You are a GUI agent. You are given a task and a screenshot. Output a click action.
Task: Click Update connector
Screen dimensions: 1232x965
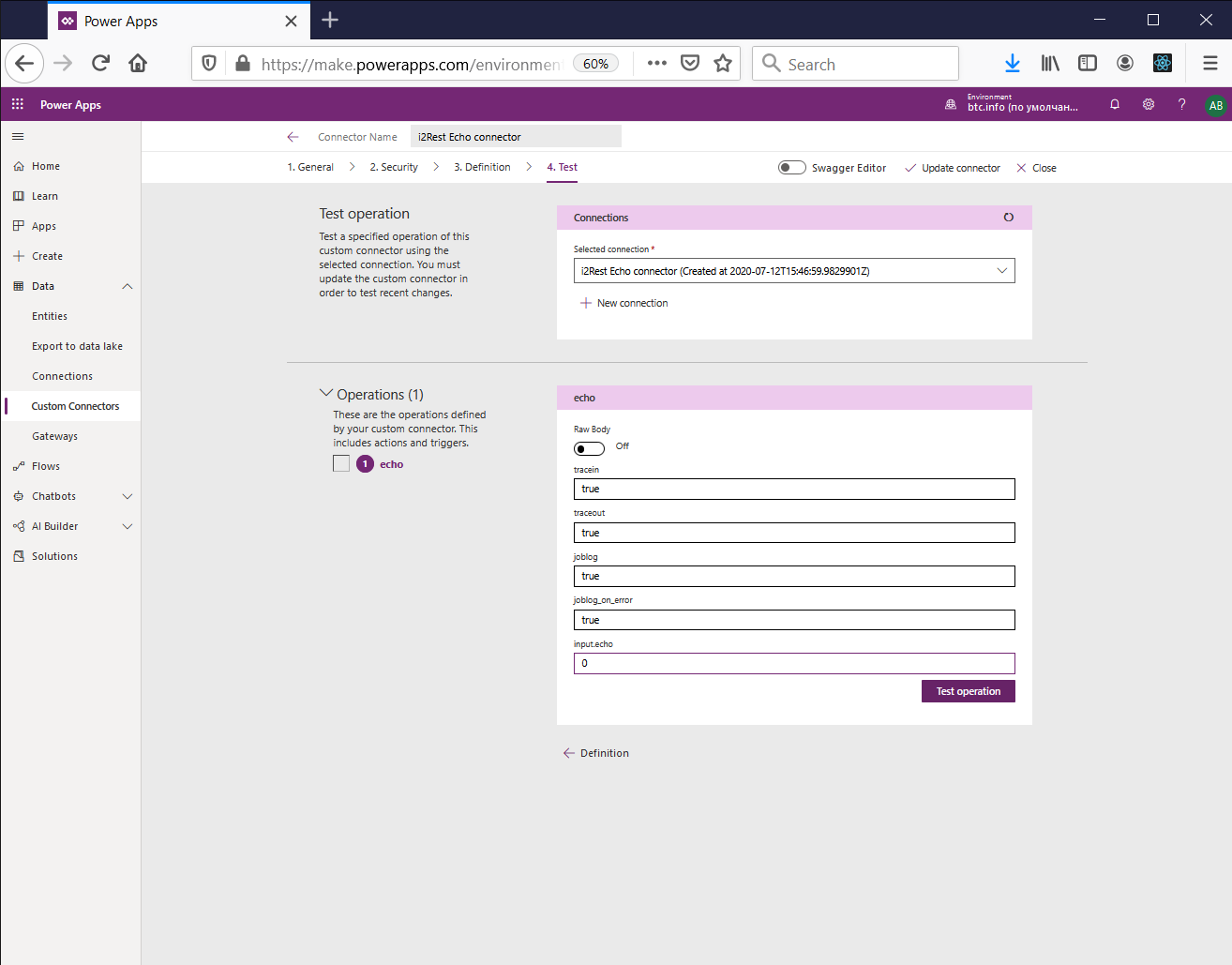953,168
